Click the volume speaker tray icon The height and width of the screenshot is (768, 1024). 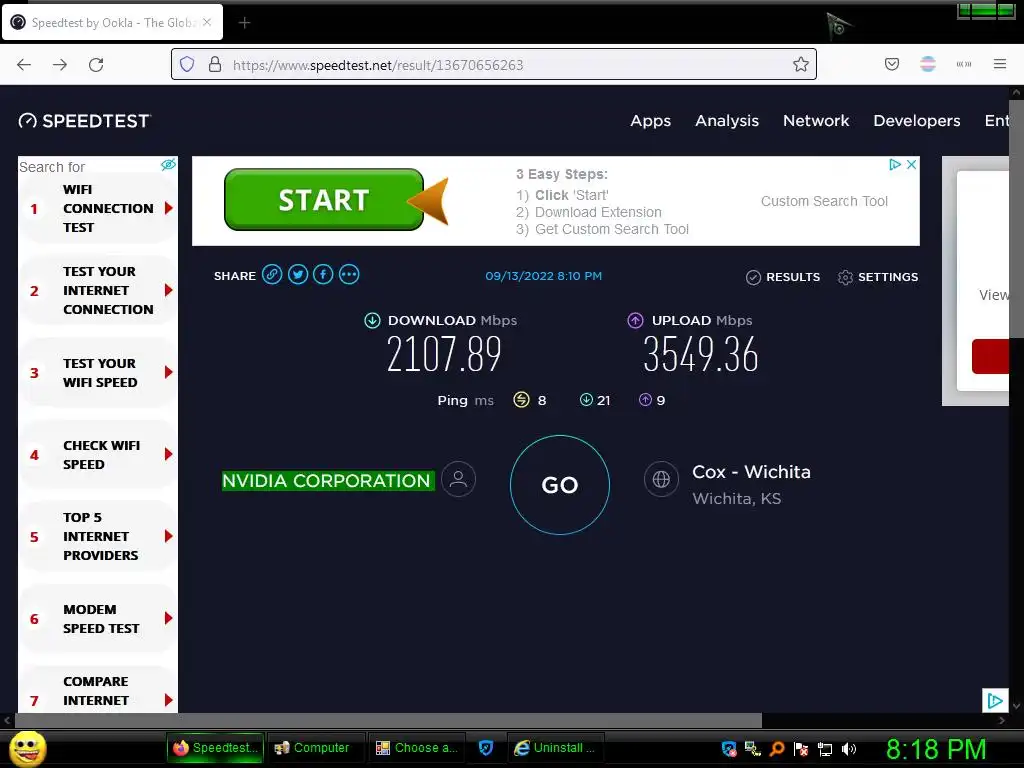[x=849, y=749]
